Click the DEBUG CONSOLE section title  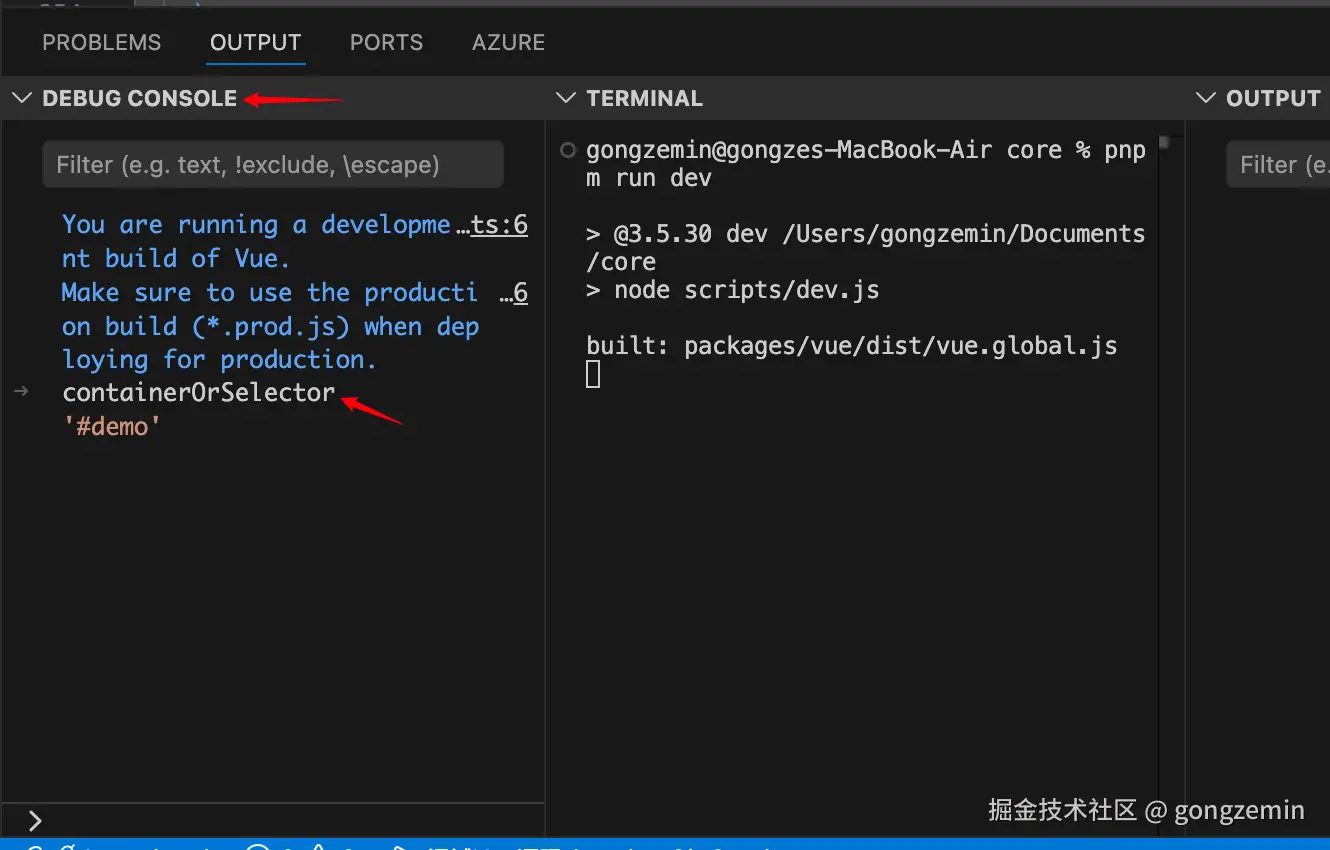140,98
